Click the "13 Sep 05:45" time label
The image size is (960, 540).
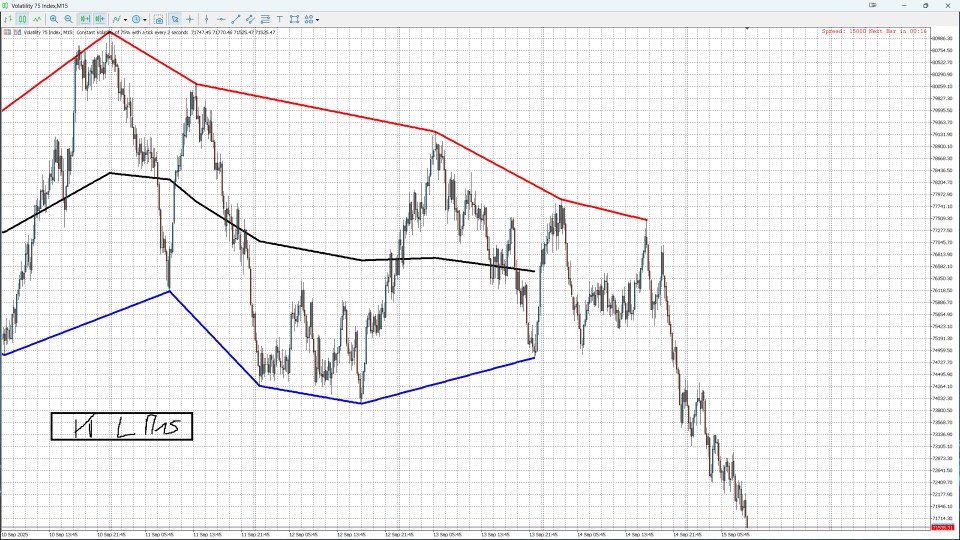[x=448, y=534]
